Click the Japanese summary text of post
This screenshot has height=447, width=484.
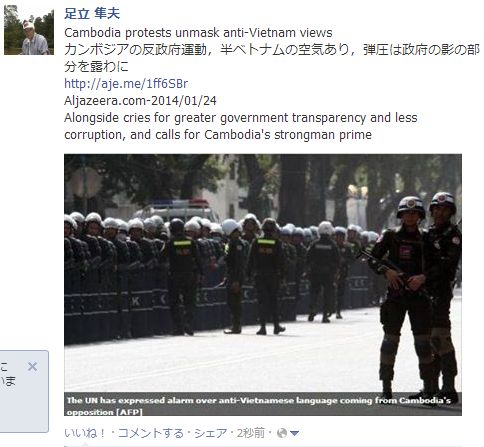tap(272, 58)
